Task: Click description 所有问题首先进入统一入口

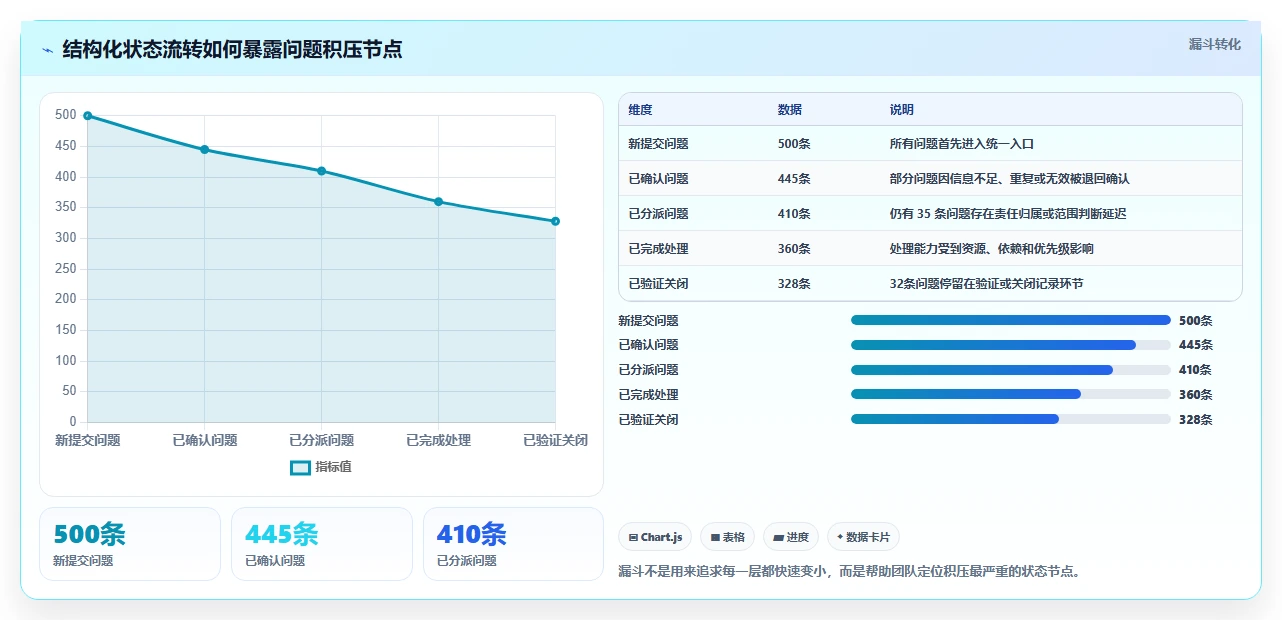Action: (961, 144)
